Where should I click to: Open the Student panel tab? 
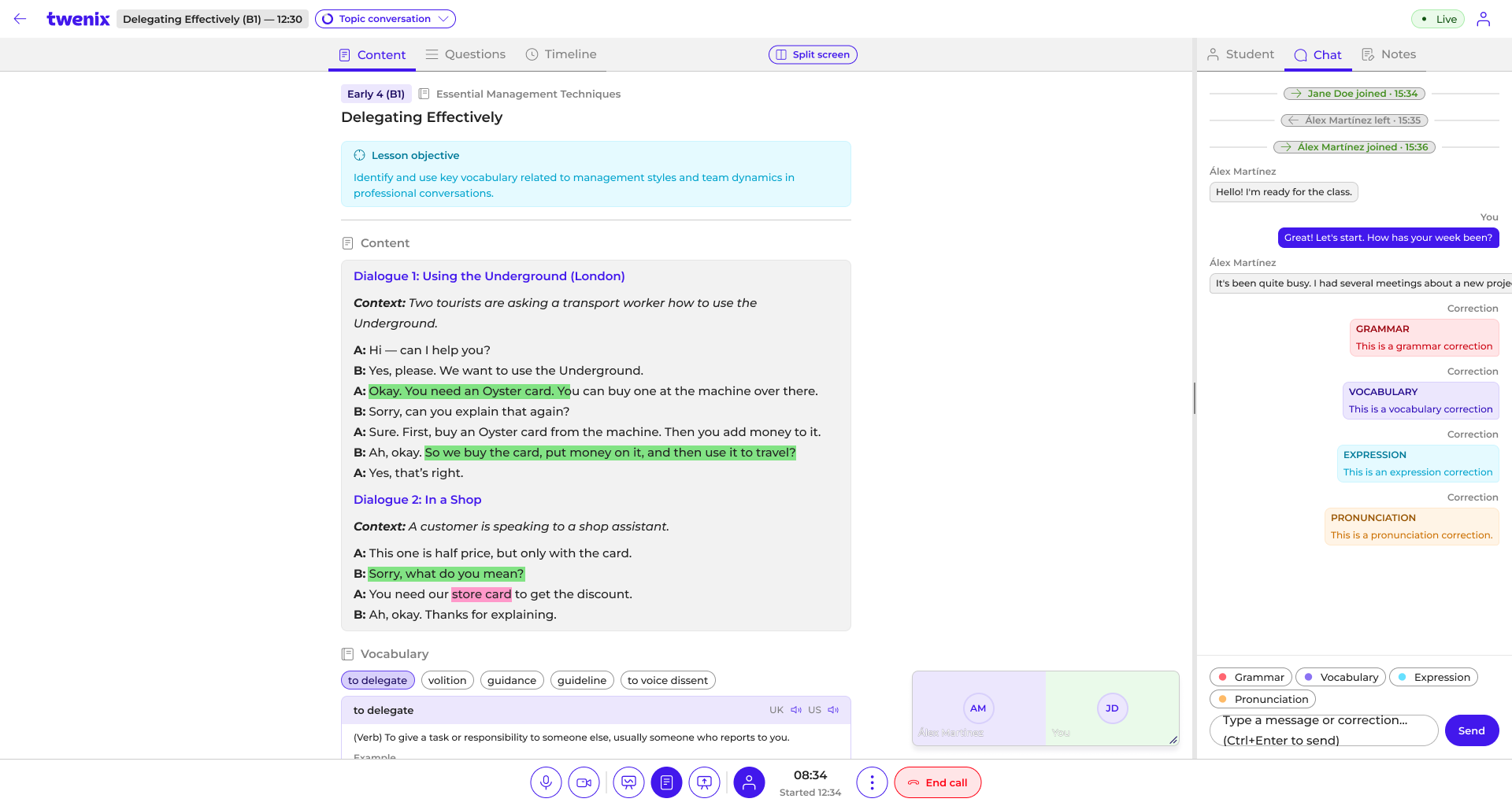point(1240,54)
